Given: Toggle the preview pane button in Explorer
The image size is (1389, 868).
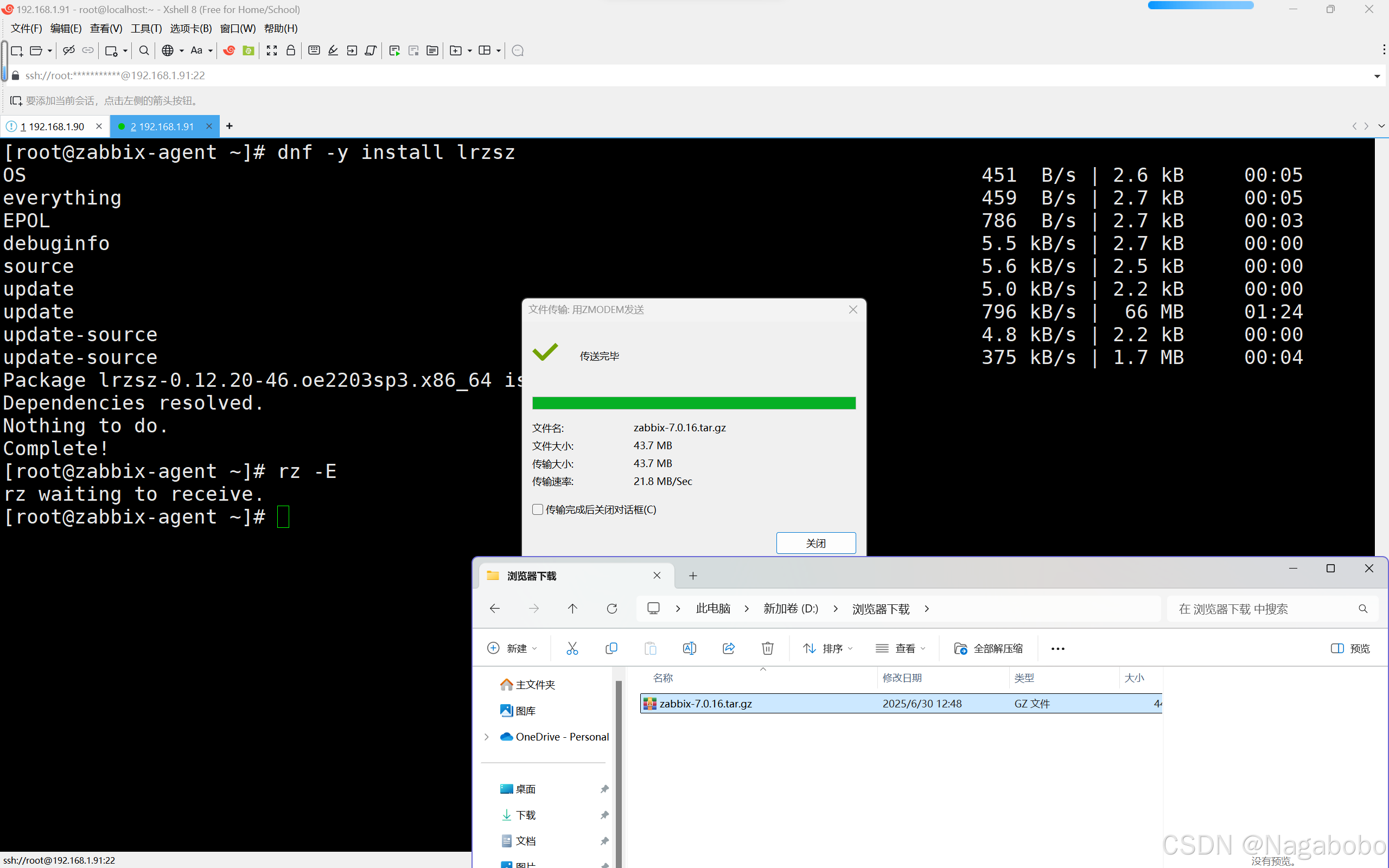Looking at the screenshot, I should click(x=1350, y=648).
